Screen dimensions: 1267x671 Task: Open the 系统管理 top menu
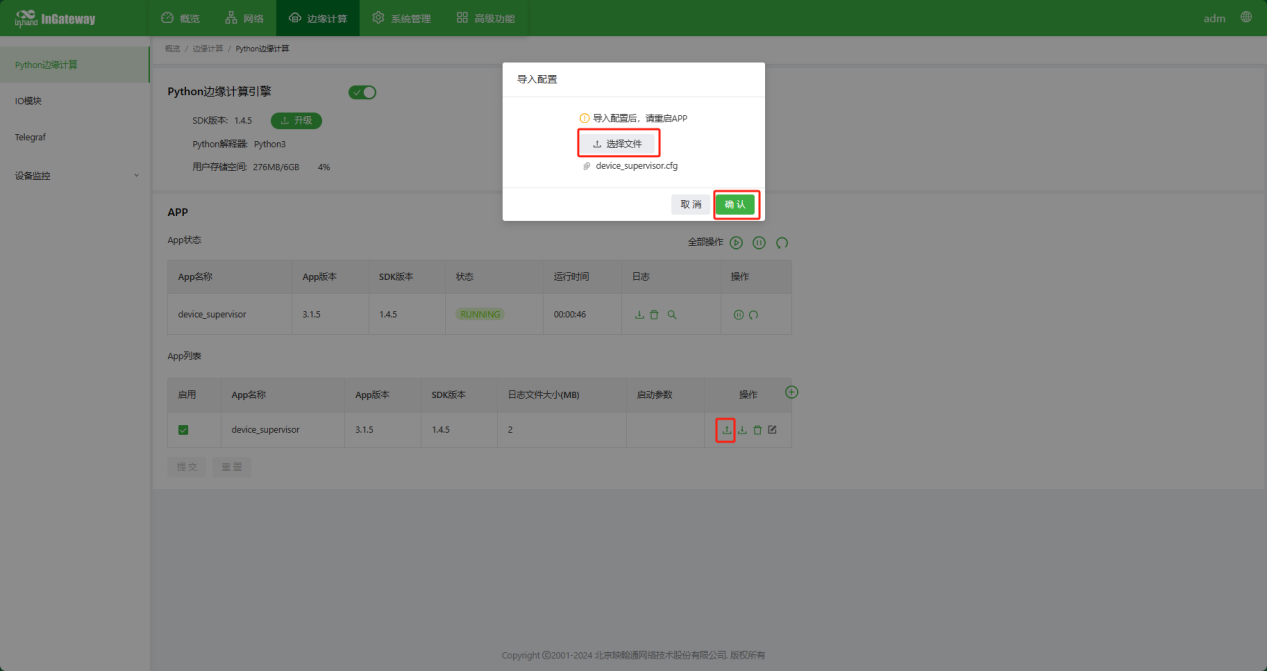pyautogui.click(x=401, y=18)
